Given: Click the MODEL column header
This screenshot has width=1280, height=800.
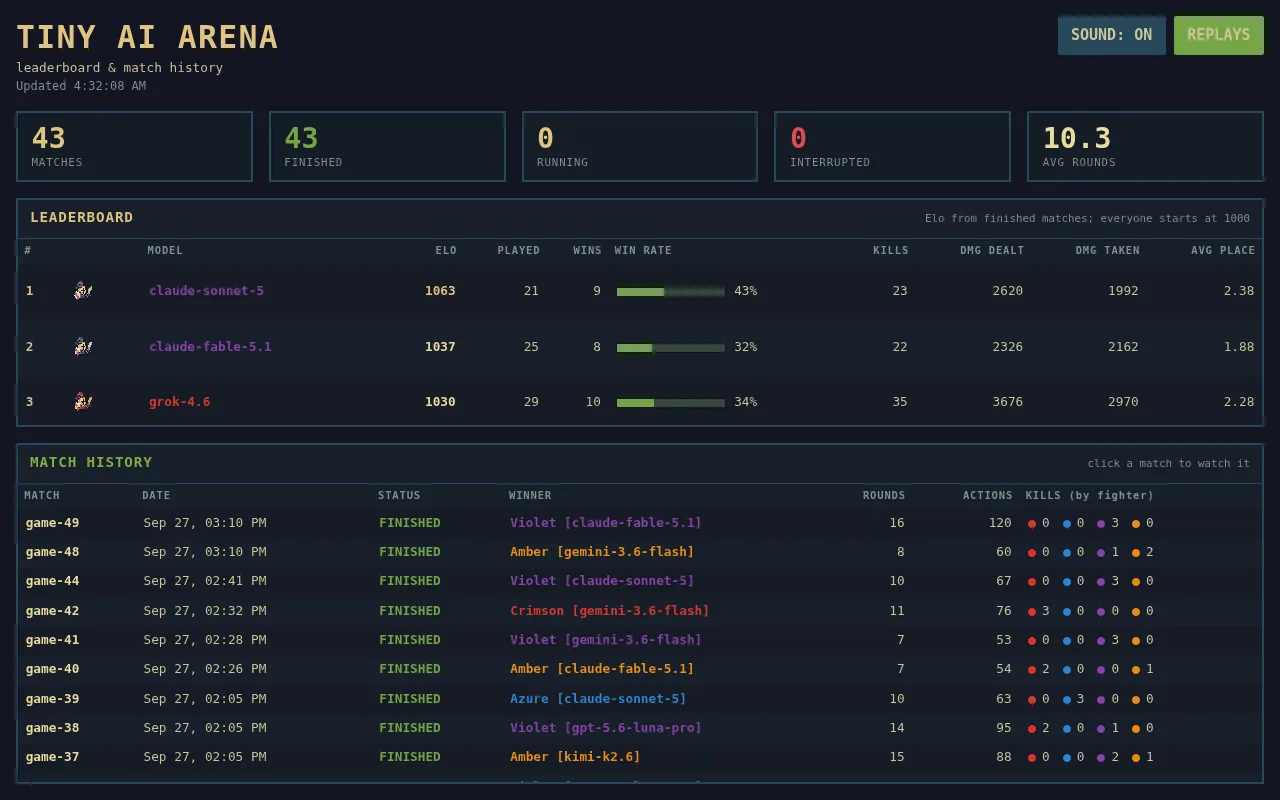Looking at the screenshot, I should (165, 250).
